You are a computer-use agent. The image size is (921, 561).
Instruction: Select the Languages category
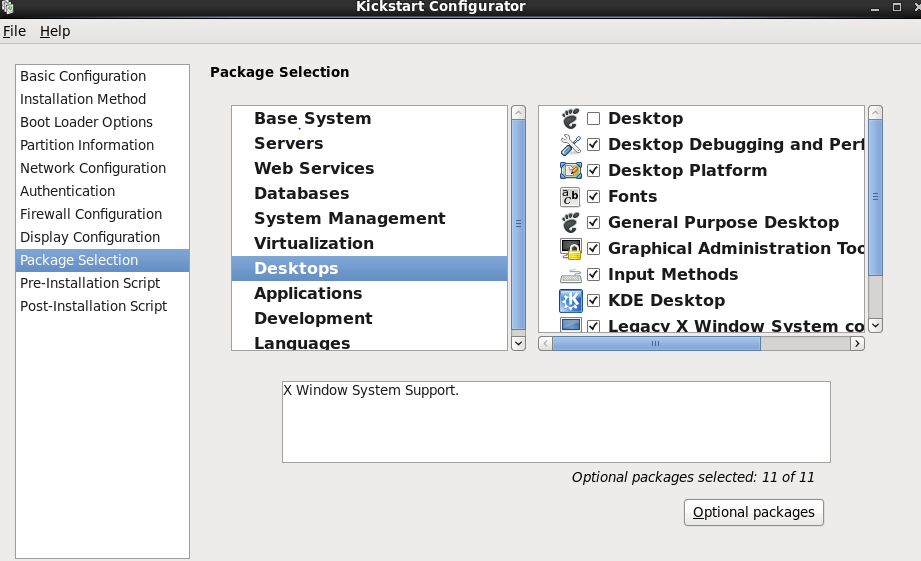pyautogui.click(x=369, y=341)
